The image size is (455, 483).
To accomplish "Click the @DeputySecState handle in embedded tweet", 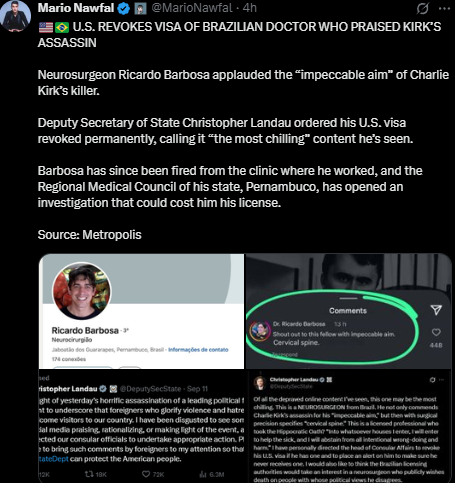I will 150,389.
